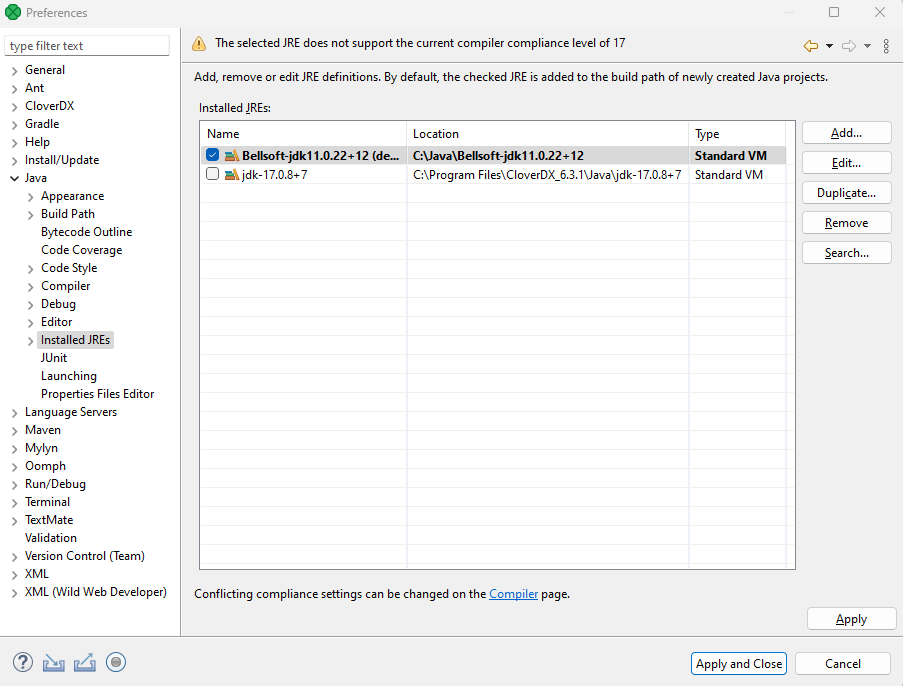Click the Import preferences icon at bottom left
The height and width of the screenshot is (686, 903).
[x=53, y=661]
